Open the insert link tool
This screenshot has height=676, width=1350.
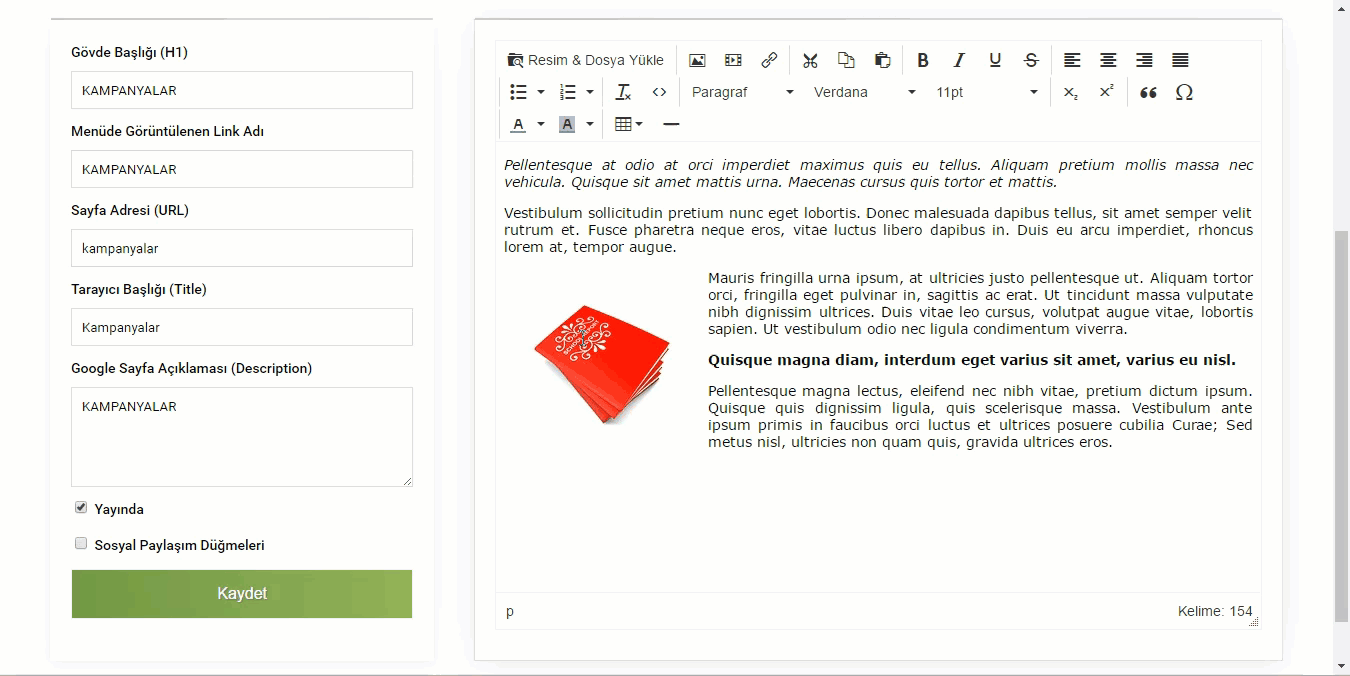769,60
